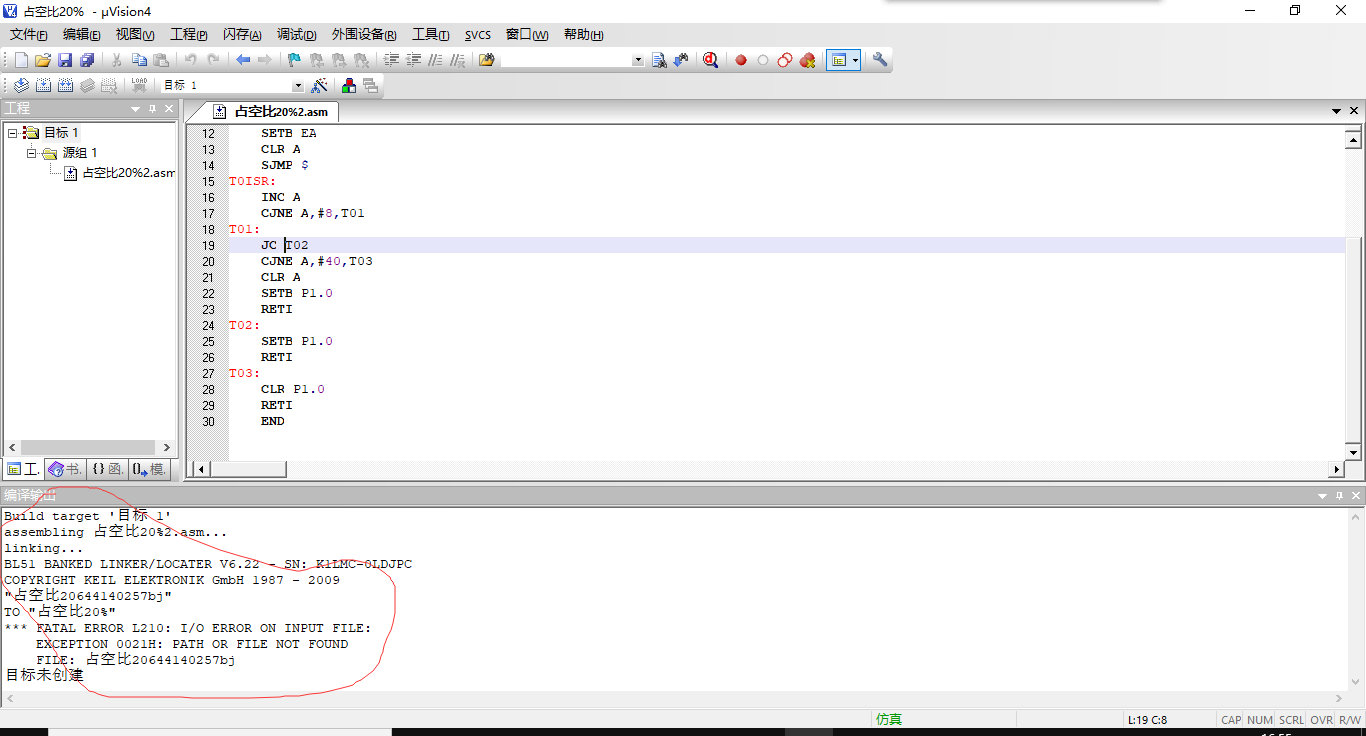Click the Find document icon beside the search box

659,60
